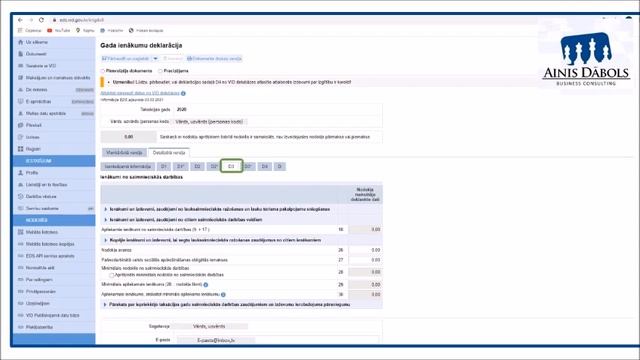Open VID Publiskojamā datu bāze in sidebar
This screenshot has width=640, height=360.
pos(54,315)
